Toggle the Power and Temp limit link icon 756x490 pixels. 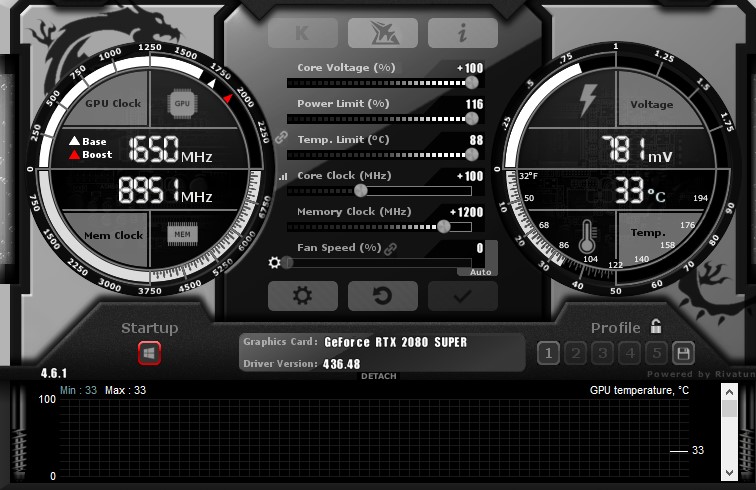tap(281, 137)
